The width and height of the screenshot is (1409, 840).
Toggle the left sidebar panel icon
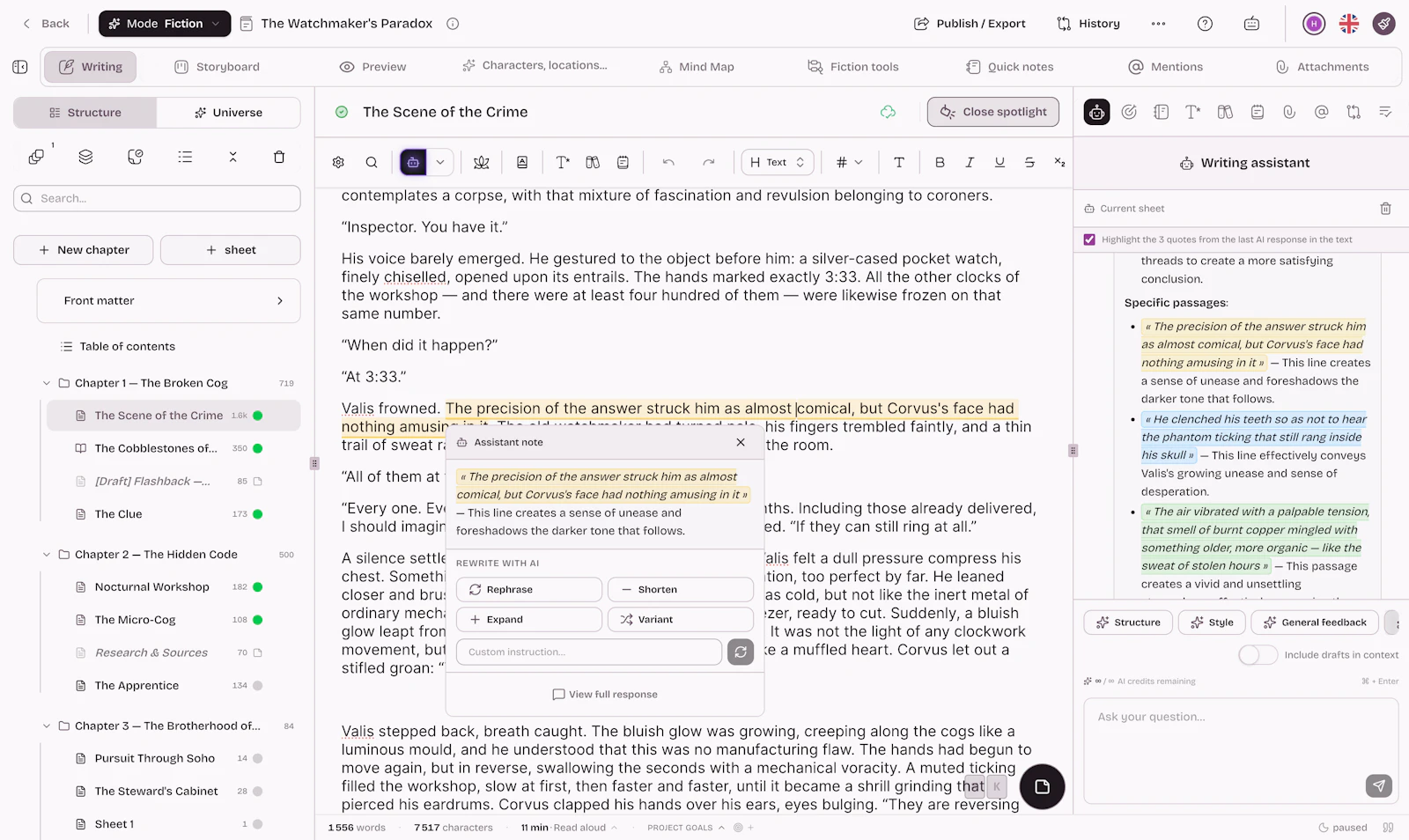(20, 67)
